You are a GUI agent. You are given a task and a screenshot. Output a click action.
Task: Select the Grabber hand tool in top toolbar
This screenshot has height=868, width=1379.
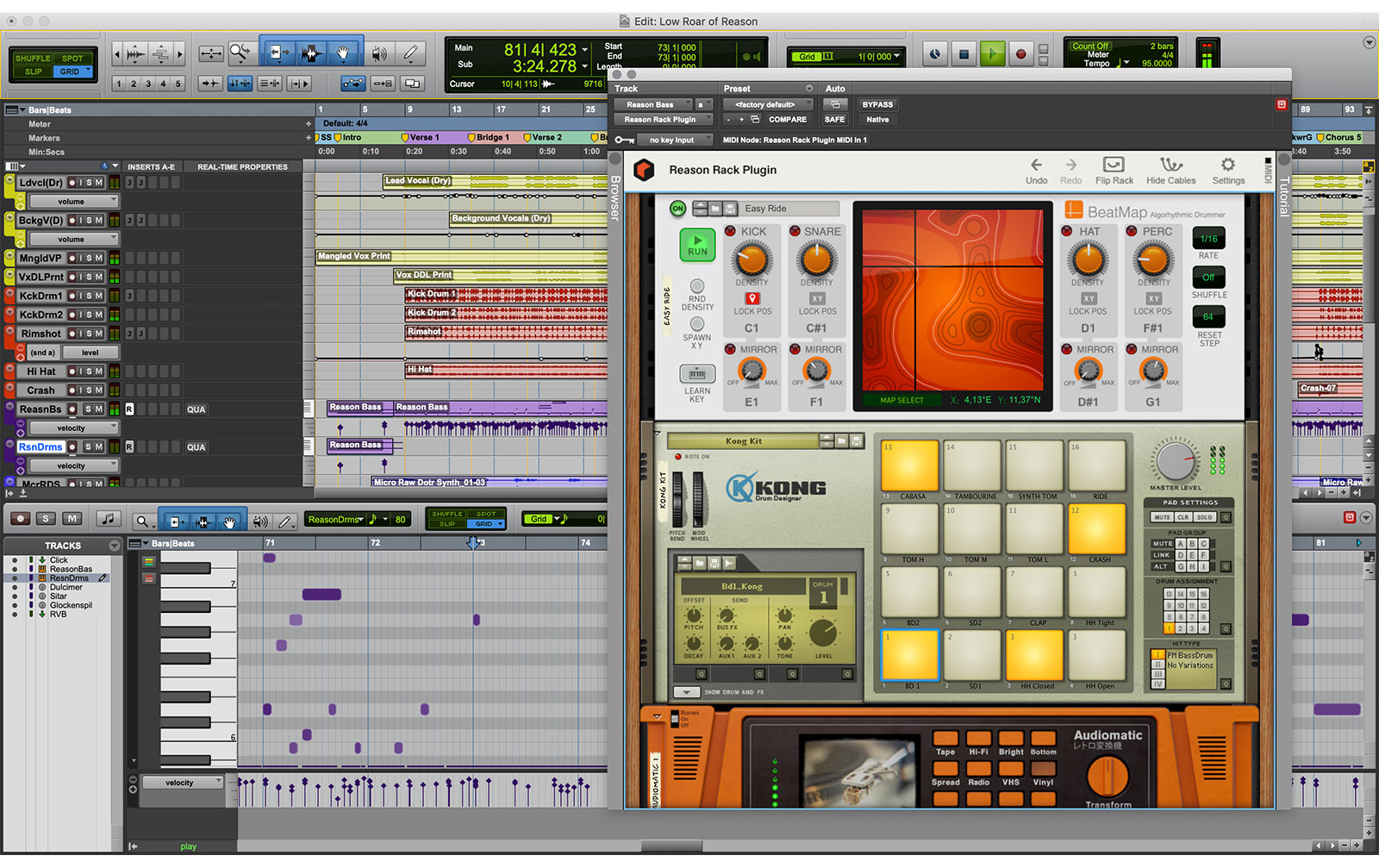coord(342,54)
